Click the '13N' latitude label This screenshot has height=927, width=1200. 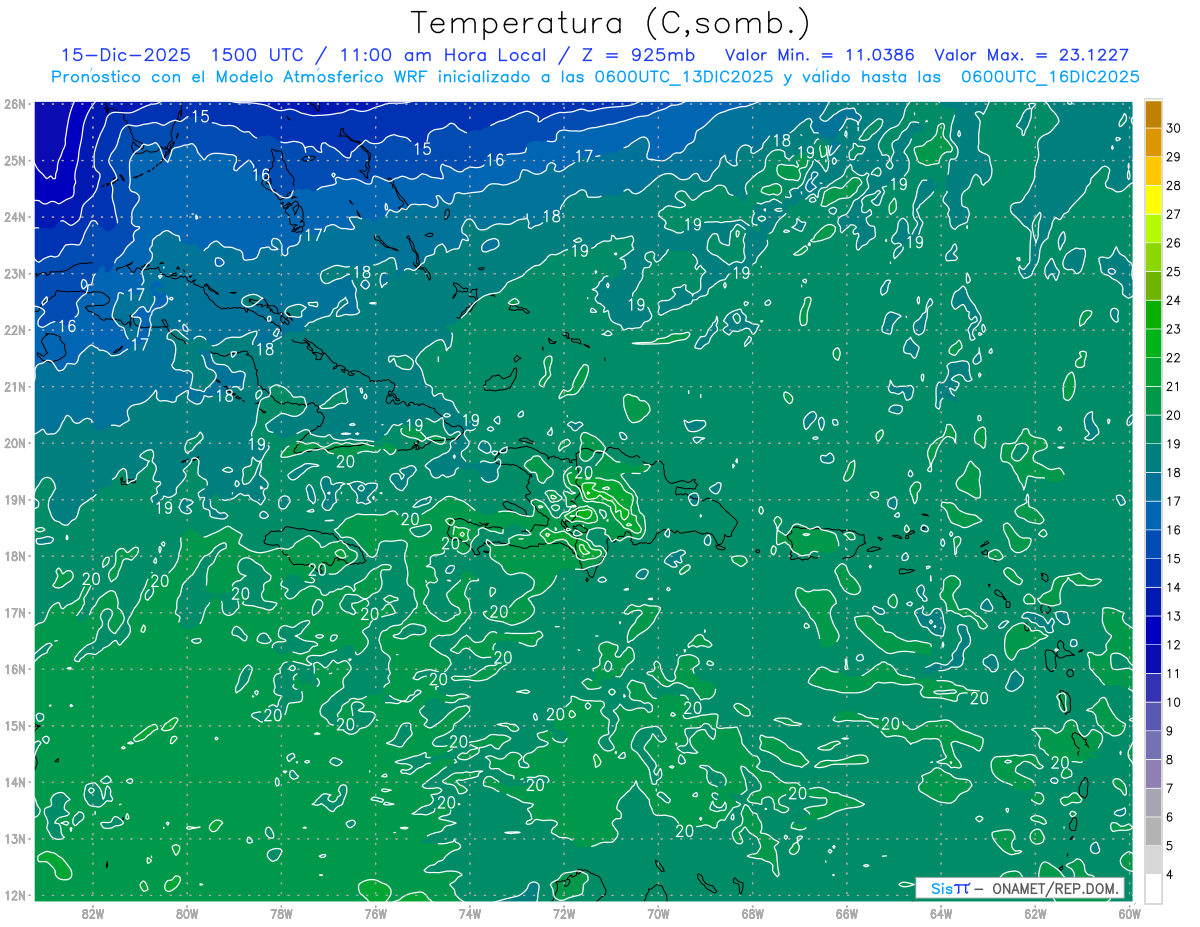[14, 839]
